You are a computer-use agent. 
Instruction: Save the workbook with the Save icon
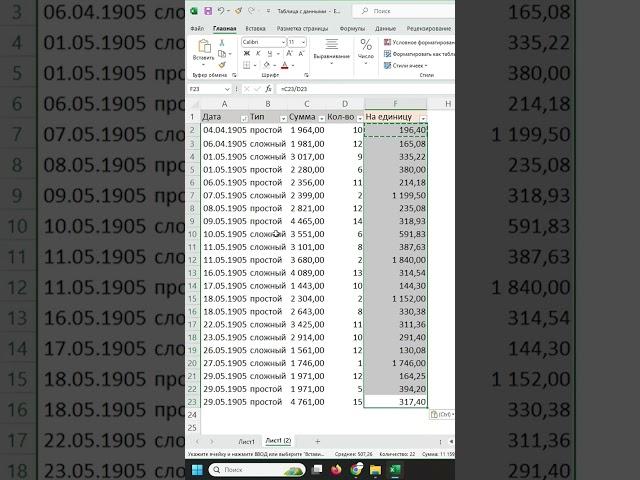tap(208, 11)
